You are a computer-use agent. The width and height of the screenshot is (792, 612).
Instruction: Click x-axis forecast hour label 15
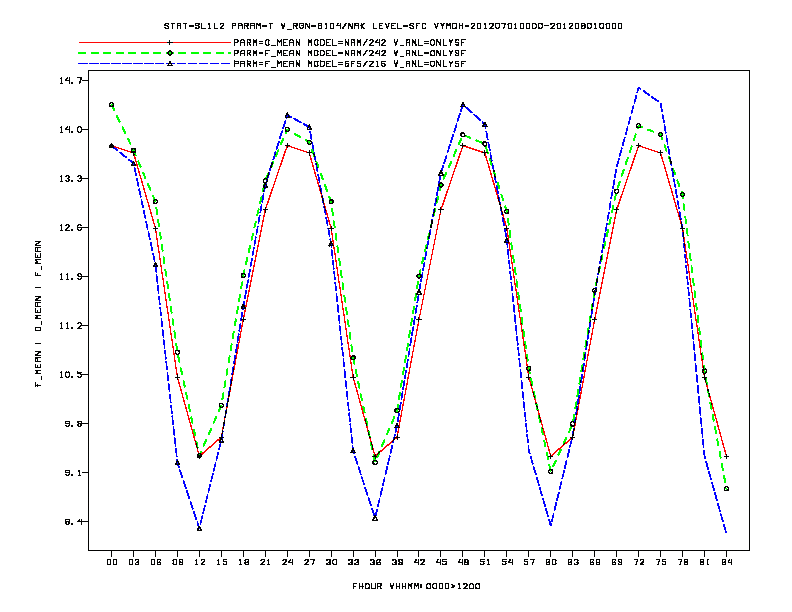click(221, 562)
